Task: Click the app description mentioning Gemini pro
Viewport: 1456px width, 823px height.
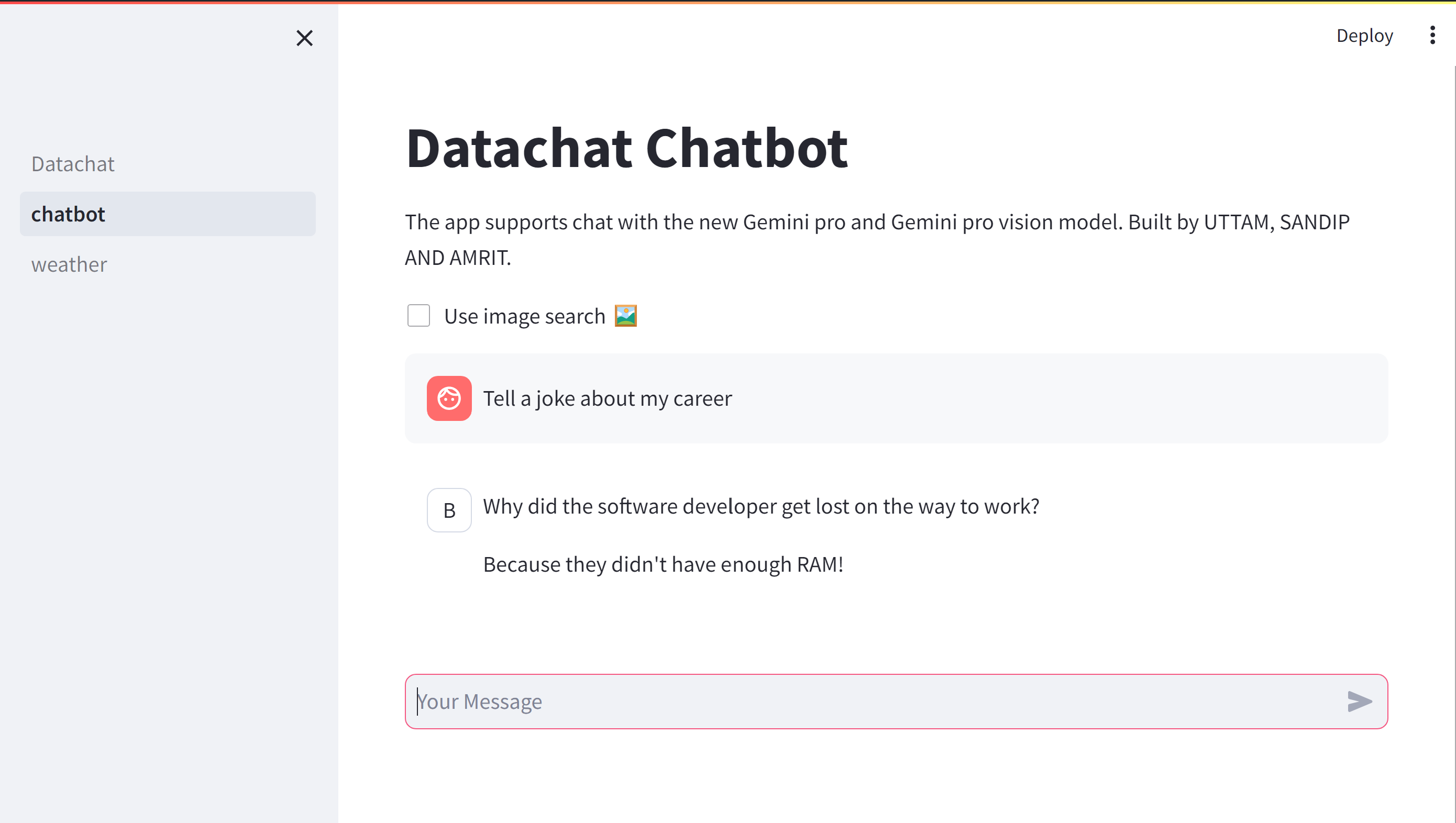Action: (x=877, y=240)
